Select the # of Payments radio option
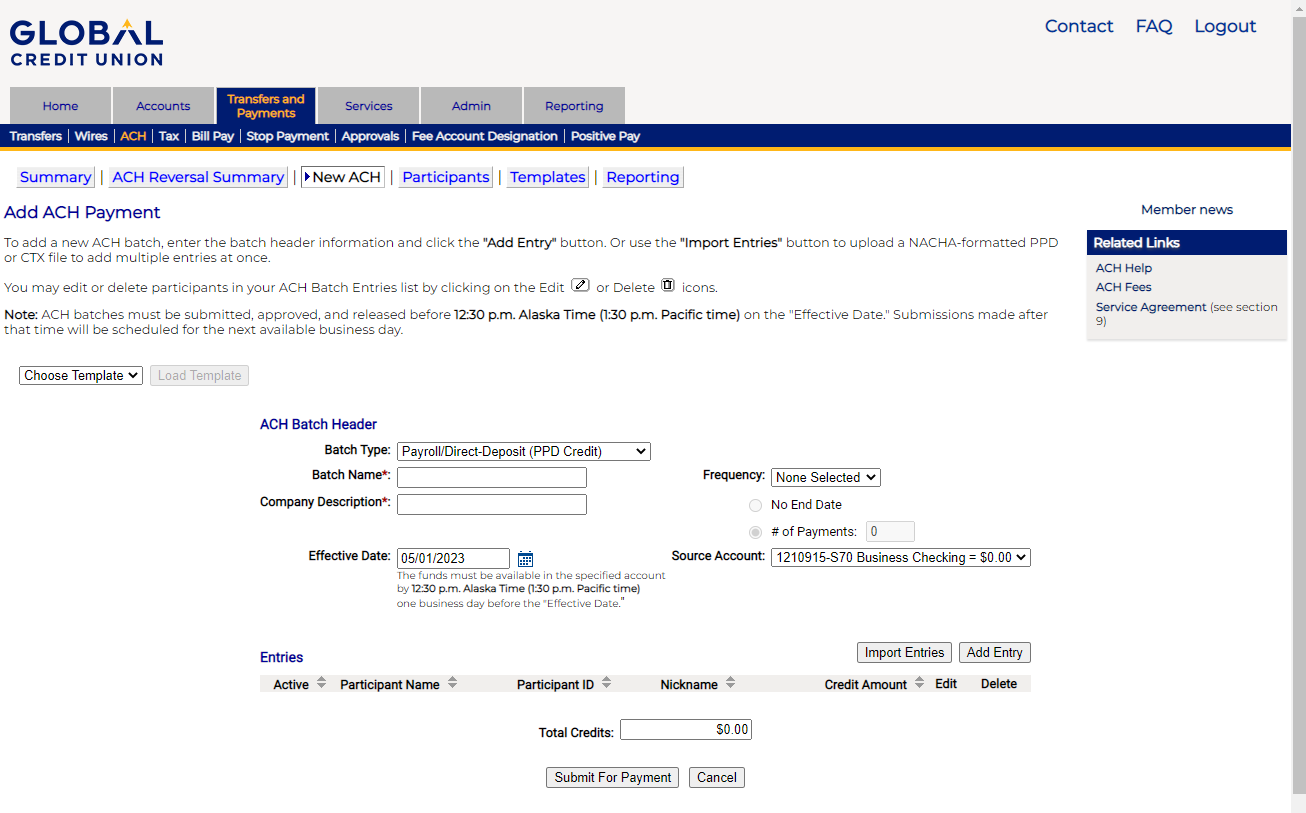The height and width of the screenshot is (813, 1306). [755, 532]
